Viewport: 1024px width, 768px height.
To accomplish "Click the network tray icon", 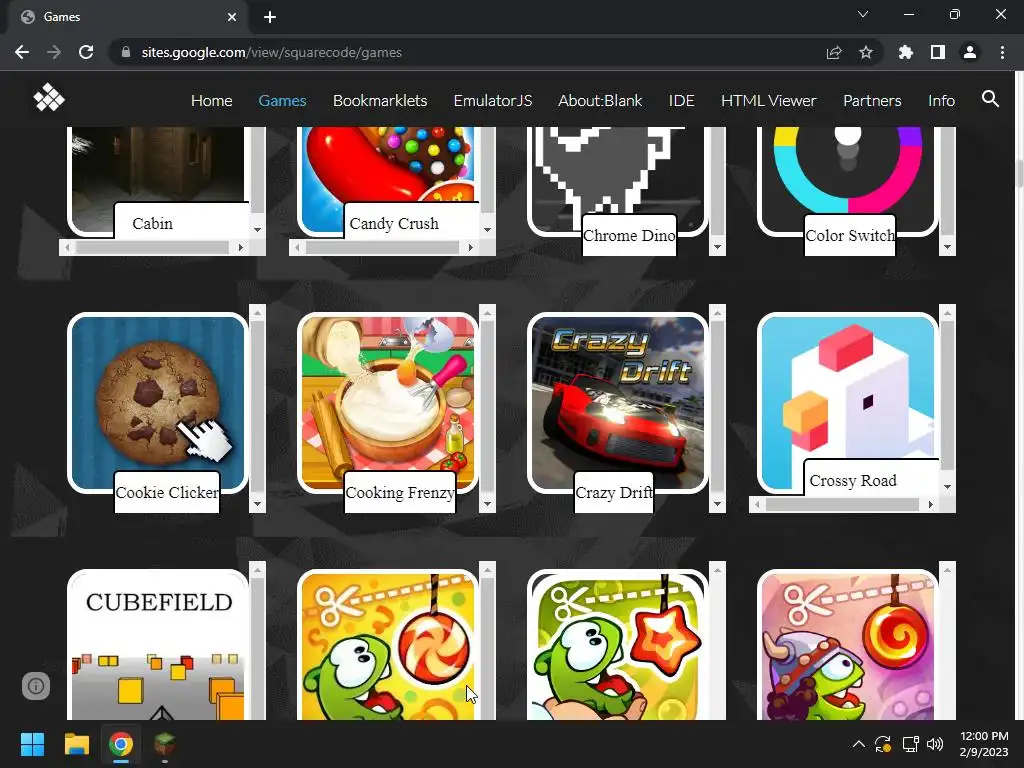I will pos(910,744).
